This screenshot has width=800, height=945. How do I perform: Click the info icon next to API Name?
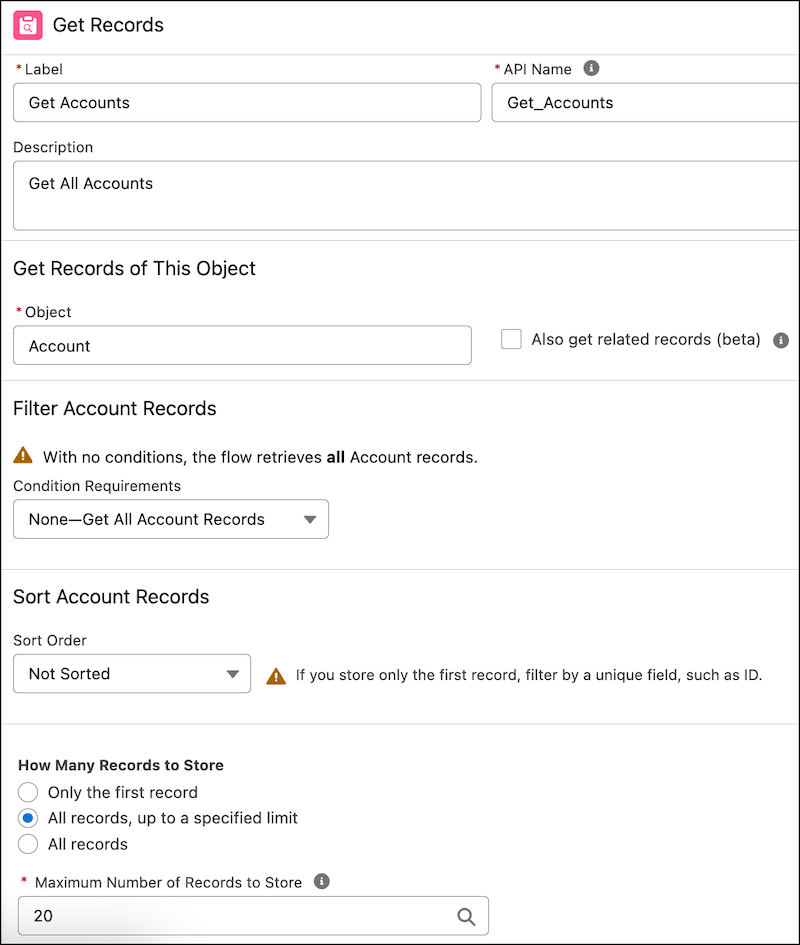pos(591,68)
